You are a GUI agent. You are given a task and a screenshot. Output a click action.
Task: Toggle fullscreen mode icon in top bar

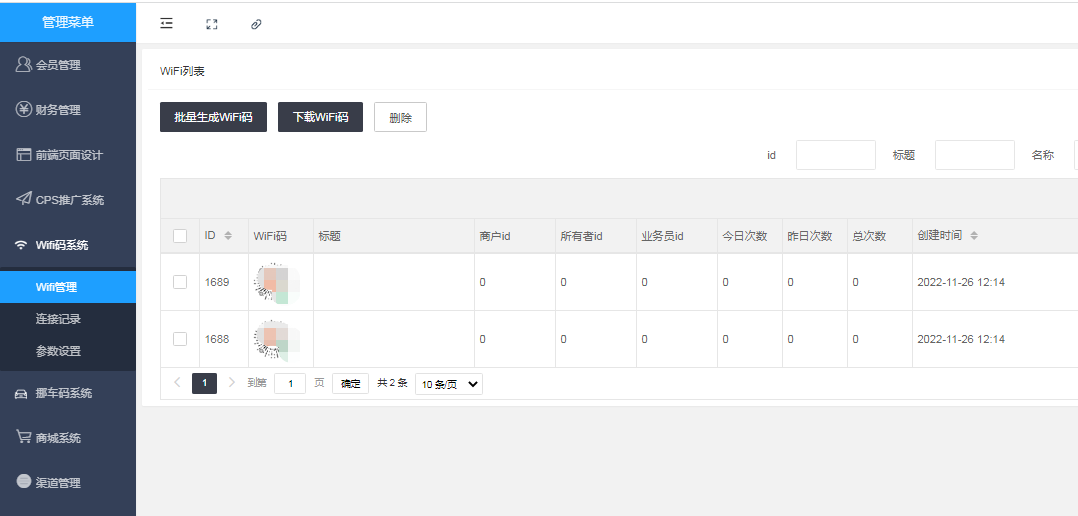pos(212,24)
